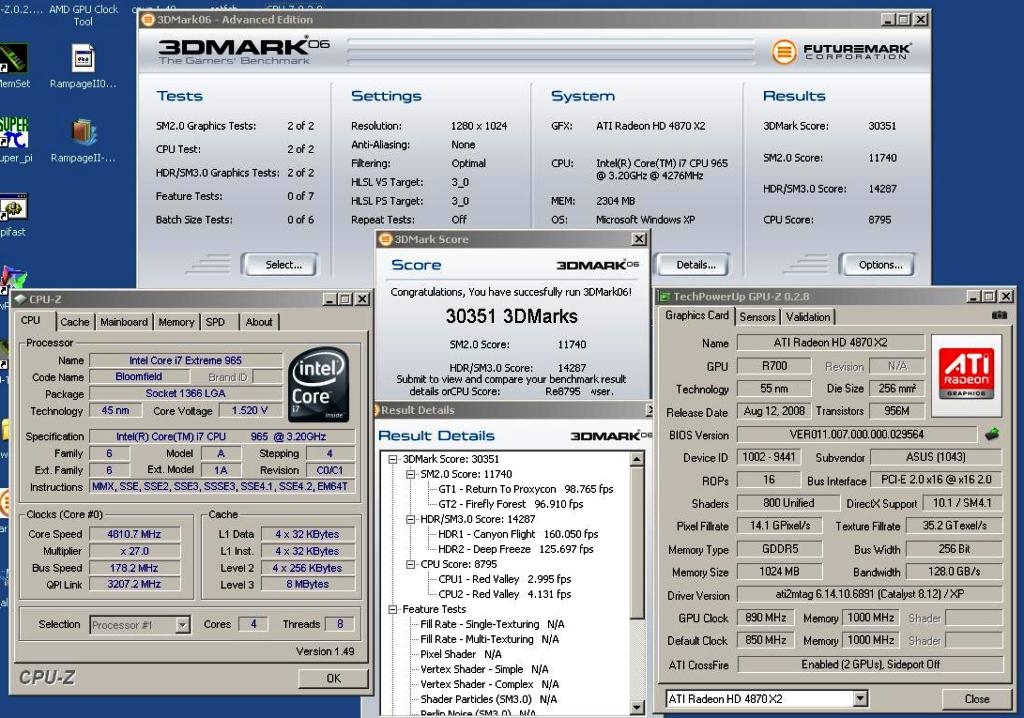1024x718 pixels.
Task: Switch to the Mainboard tab in CPU-Z
Action: click(123, 322)
